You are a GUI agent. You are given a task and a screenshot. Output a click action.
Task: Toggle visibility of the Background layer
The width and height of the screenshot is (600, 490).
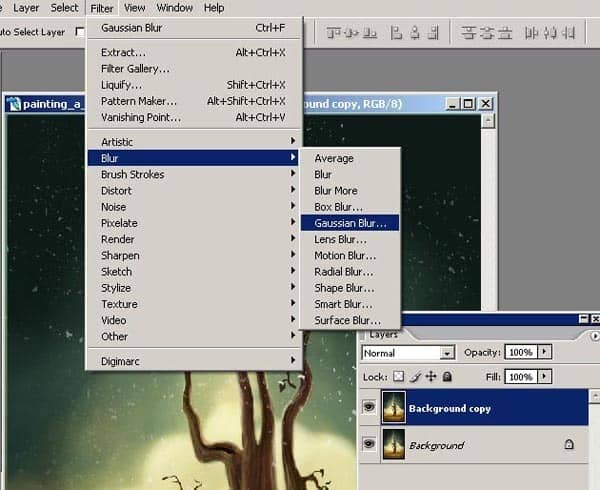tap(369, 444)
